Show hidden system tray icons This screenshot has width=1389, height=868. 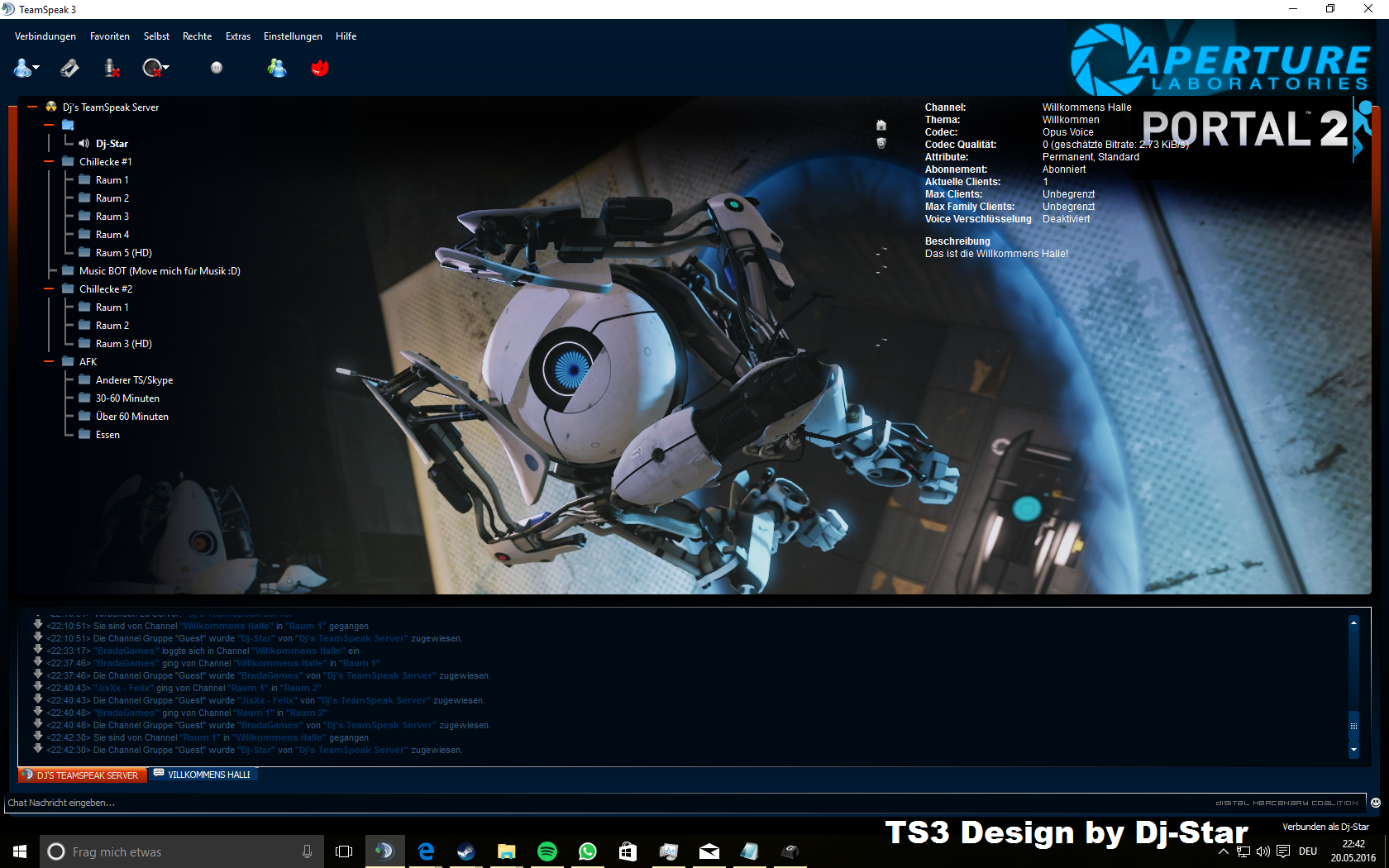(1224, 851)
